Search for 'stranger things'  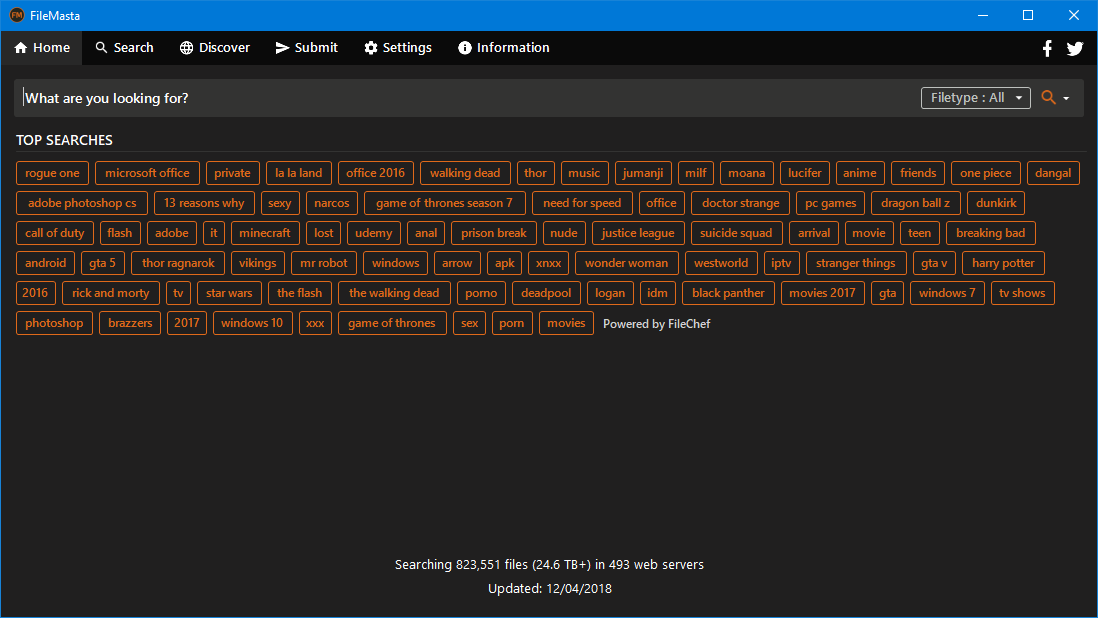point(856,262)
